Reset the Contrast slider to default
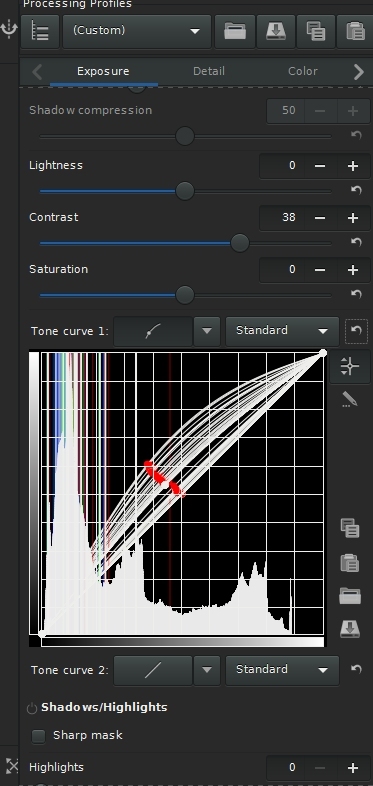The height and width of the screenshot is (786, 373). [x=356, y=242]
